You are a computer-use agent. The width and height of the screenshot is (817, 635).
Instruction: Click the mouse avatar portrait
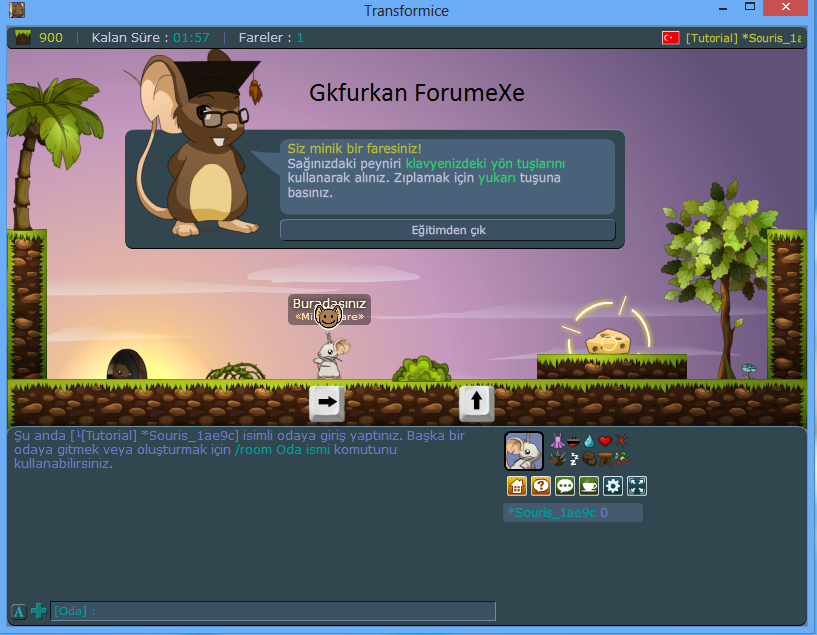coord(524,451)
